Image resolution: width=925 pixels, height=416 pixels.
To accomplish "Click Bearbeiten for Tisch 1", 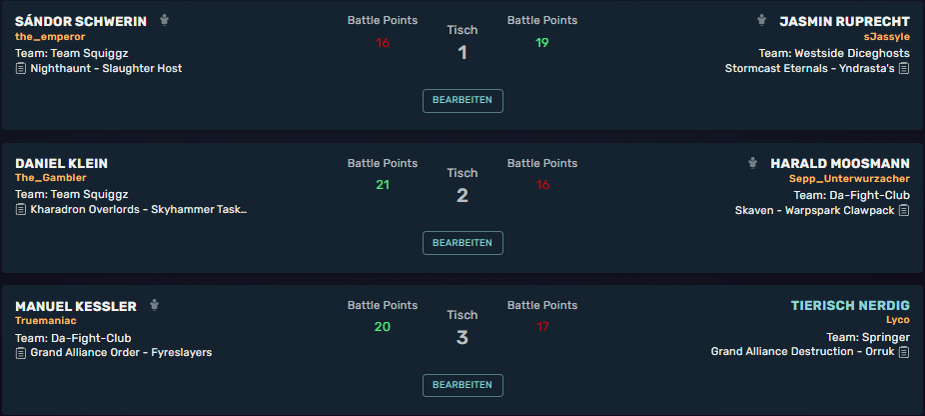I will (x=462, y=100).
